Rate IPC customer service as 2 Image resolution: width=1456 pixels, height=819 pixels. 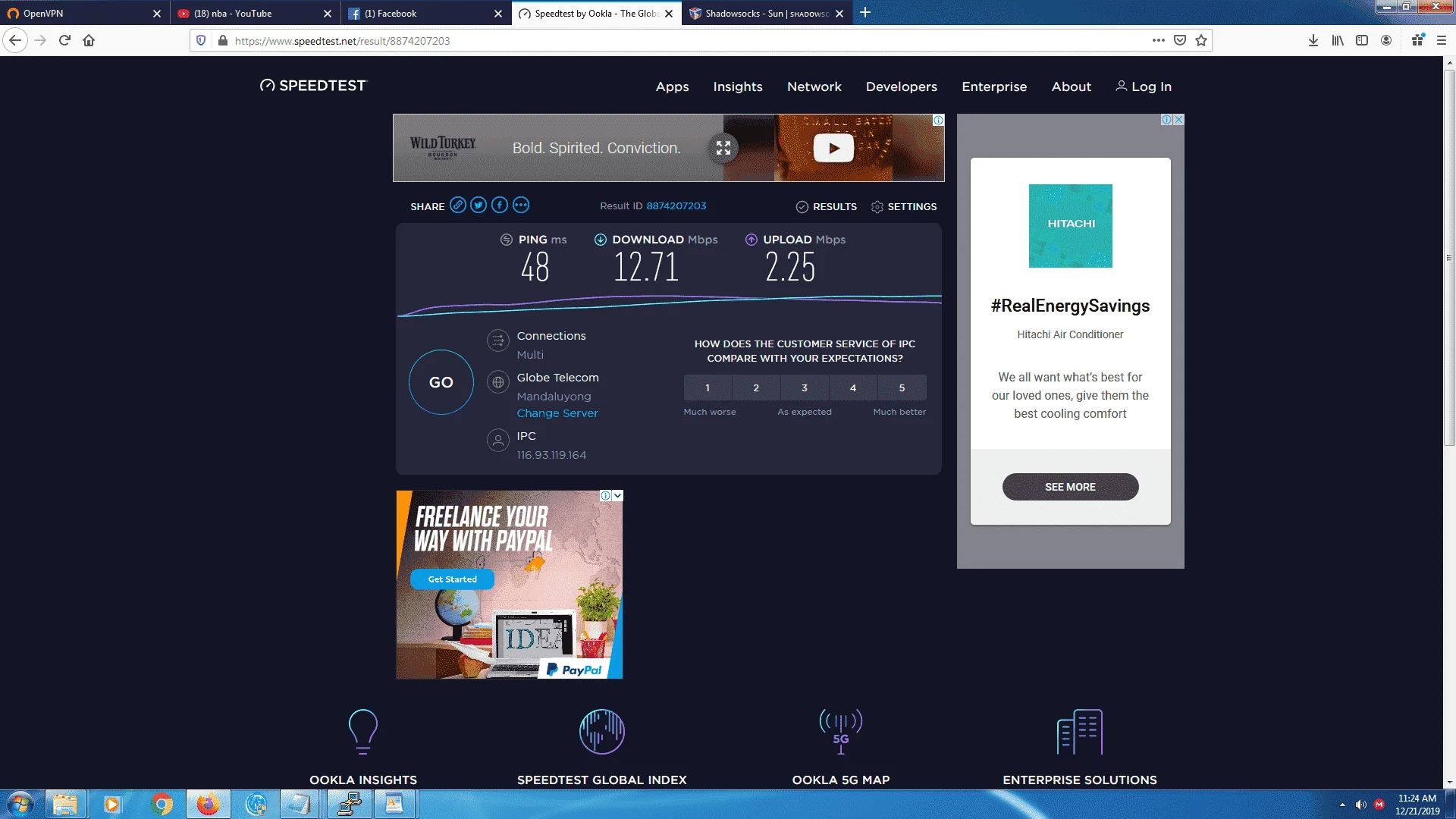point(756,388)
